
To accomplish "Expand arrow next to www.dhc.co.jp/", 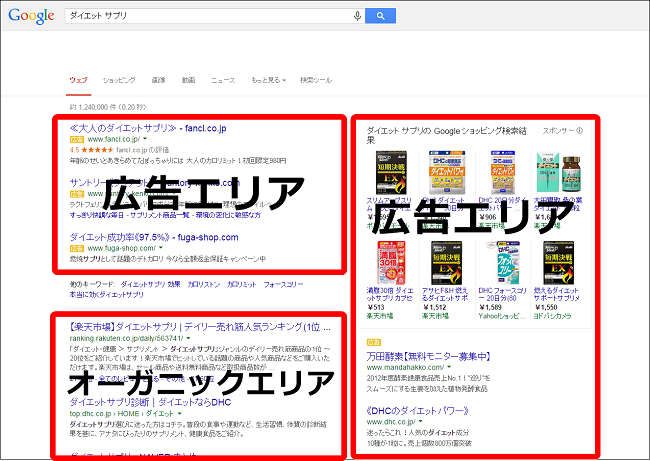I will [x=420, y=422].
